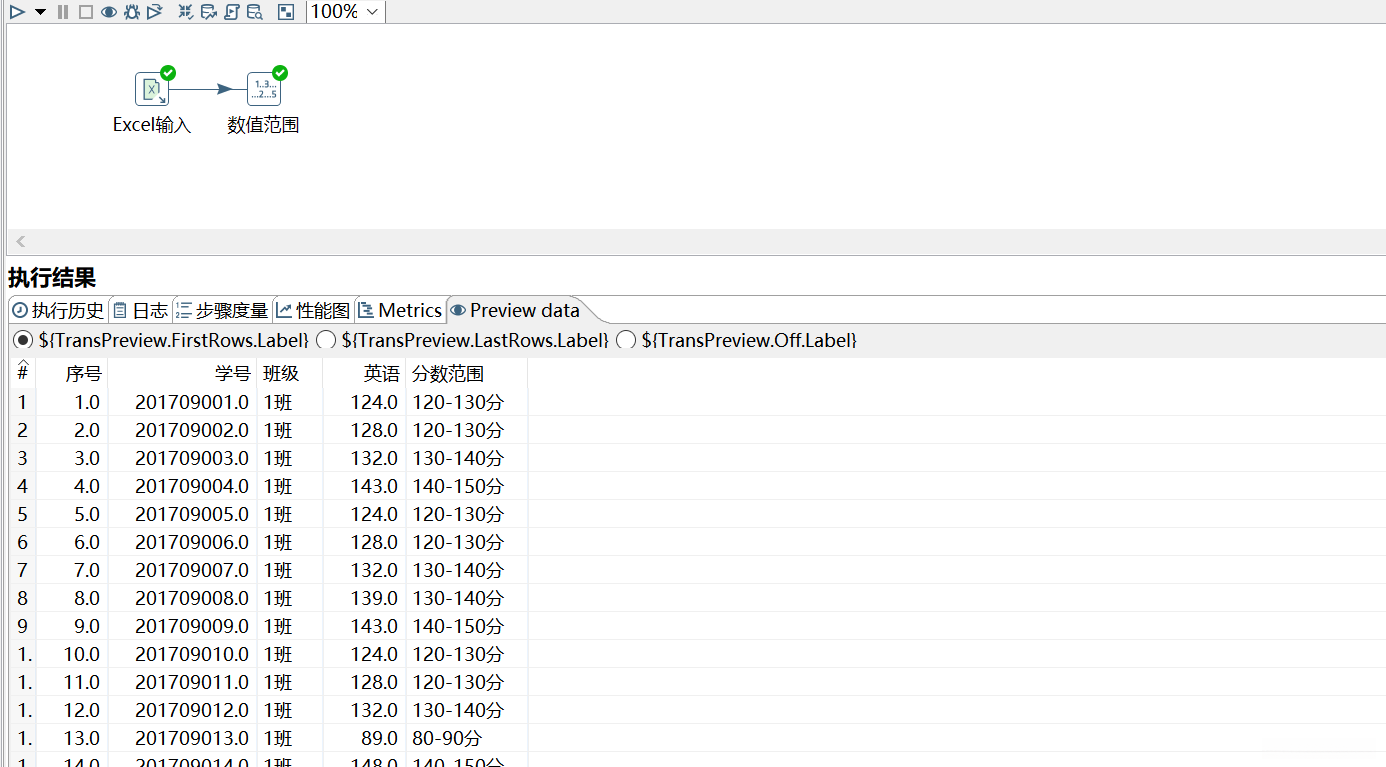The height and width of the screenshot is (767, 1386).
Task: Click the 89.0 English score cell
Action: pyautogui.click(x=364, y=738)
